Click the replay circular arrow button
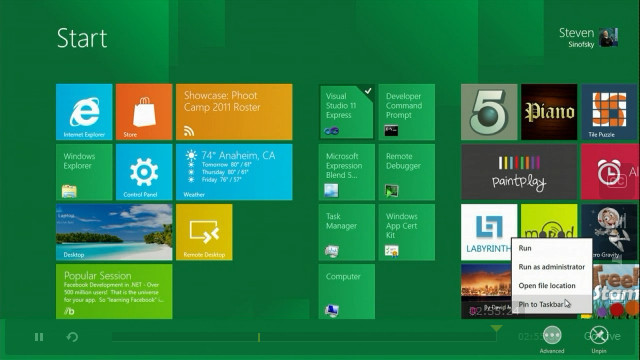The image size is (640, 360). click(72, 337)
